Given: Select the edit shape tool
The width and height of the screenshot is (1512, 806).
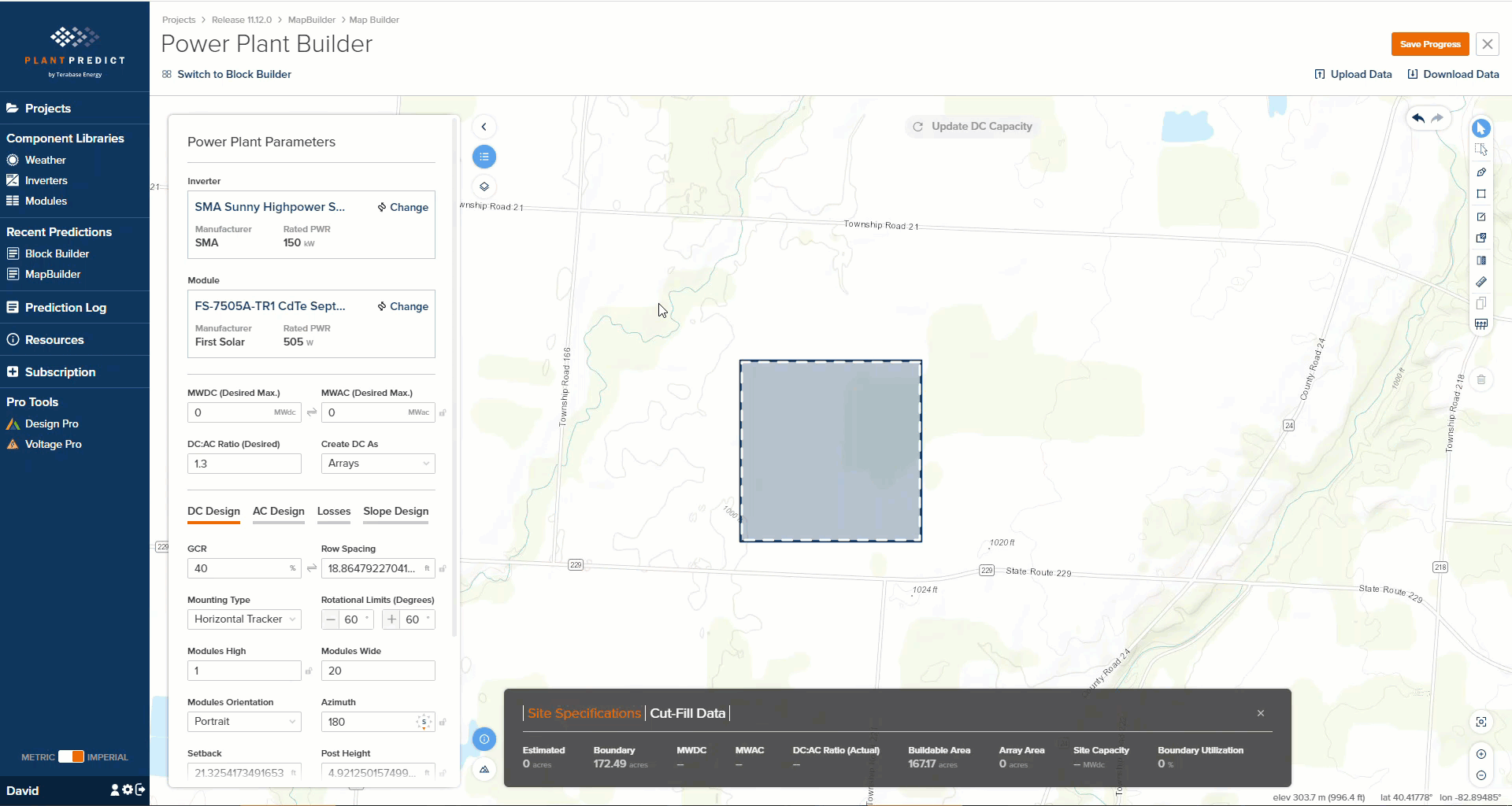Looking at the screenshot, I should point(1480,216).
